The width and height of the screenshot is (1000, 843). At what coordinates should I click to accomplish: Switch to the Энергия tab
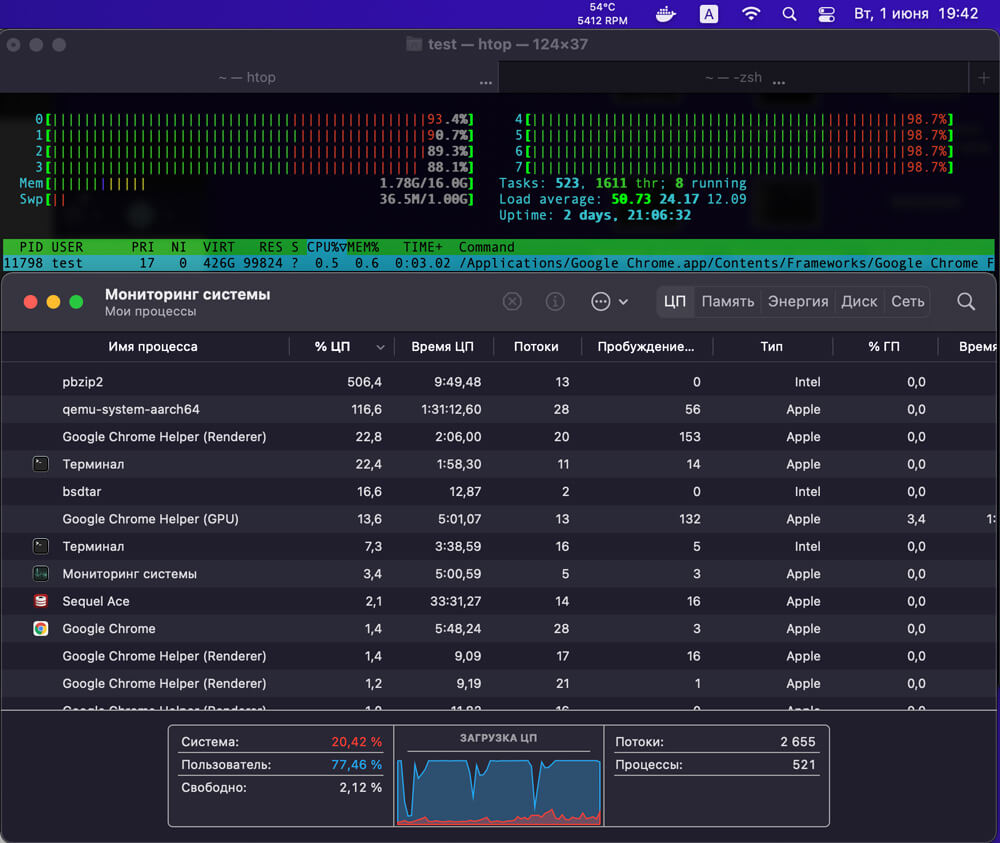click(797, 302)
